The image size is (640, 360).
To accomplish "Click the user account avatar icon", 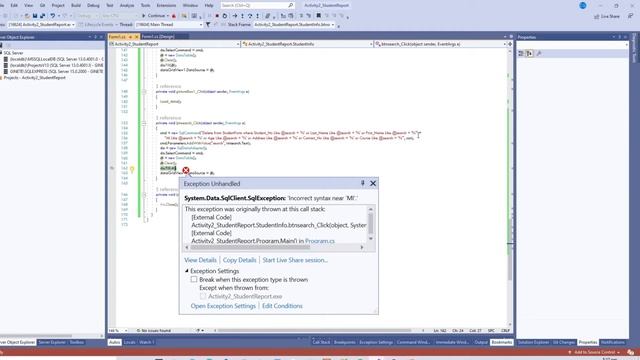I will pos(583,6).
